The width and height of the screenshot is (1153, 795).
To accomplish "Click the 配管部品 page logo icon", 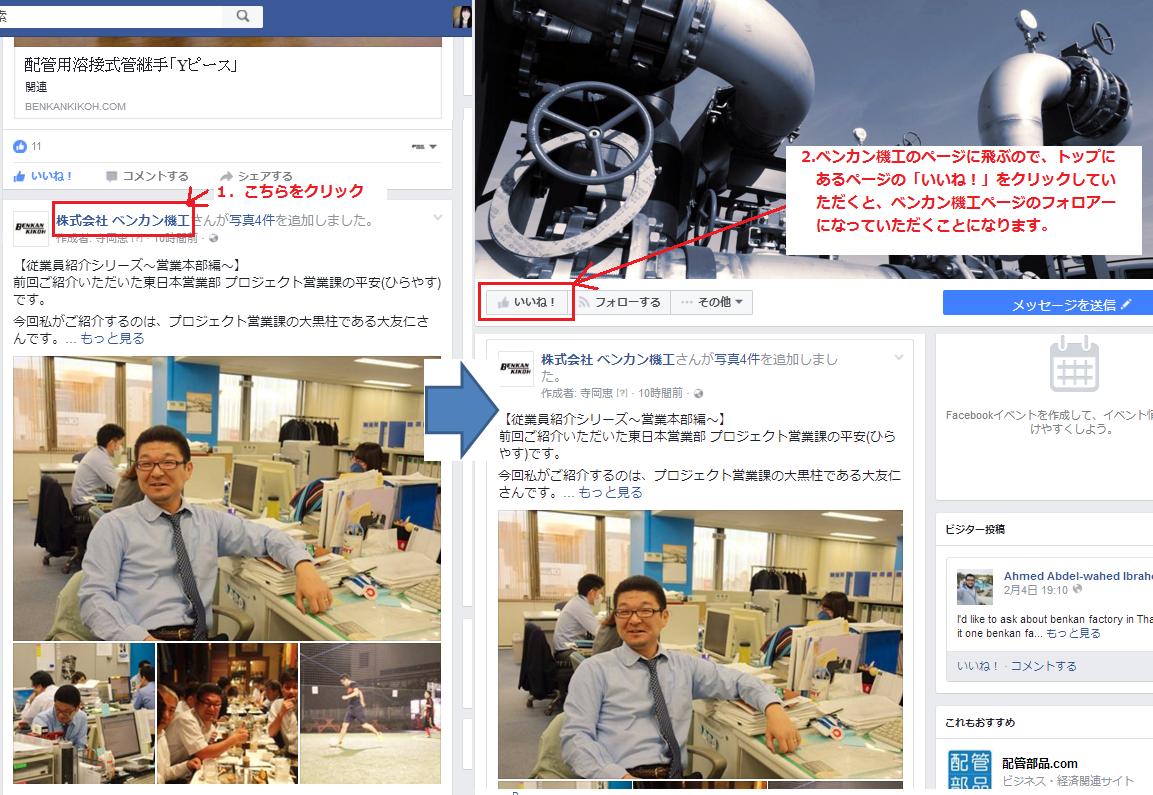I will [970, 769].
